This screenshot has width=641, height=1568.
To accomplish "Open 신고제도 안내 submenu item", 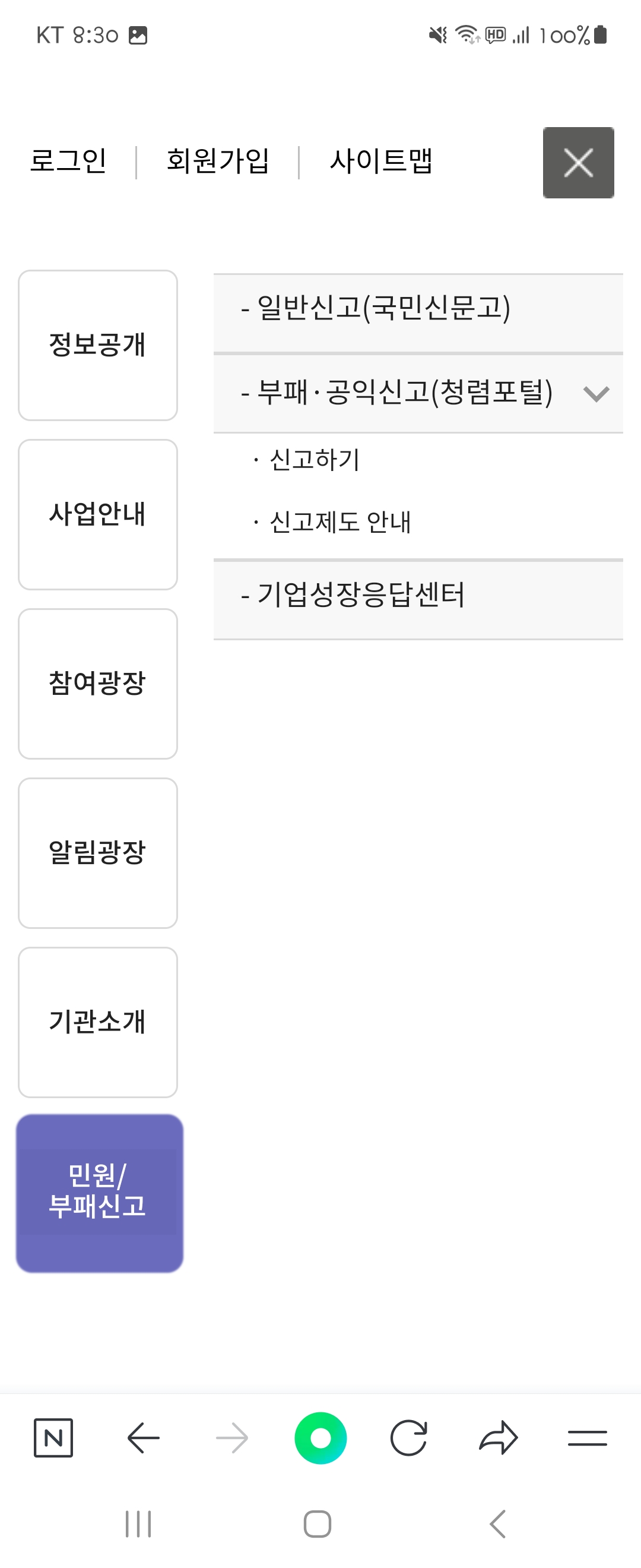I will pyautogui.click(x=335, y=521).
